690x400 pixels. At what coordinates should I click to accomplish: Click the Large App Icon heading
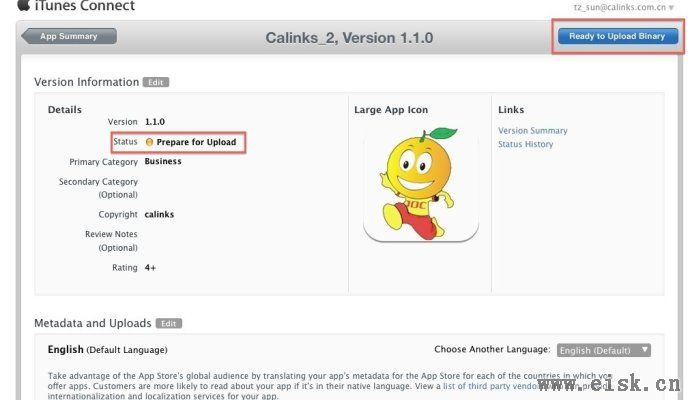391,110
